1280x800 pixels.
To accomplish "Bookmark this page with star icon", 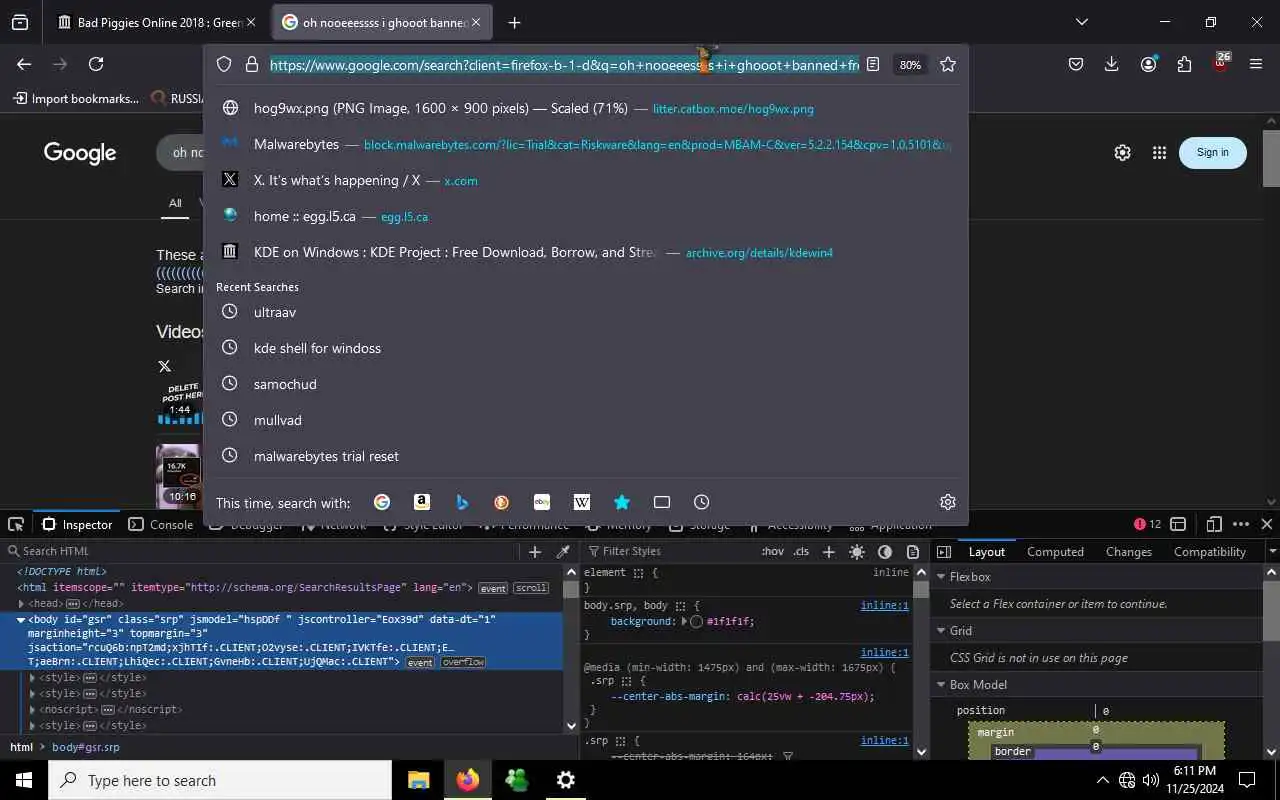I will click(948, 64).
